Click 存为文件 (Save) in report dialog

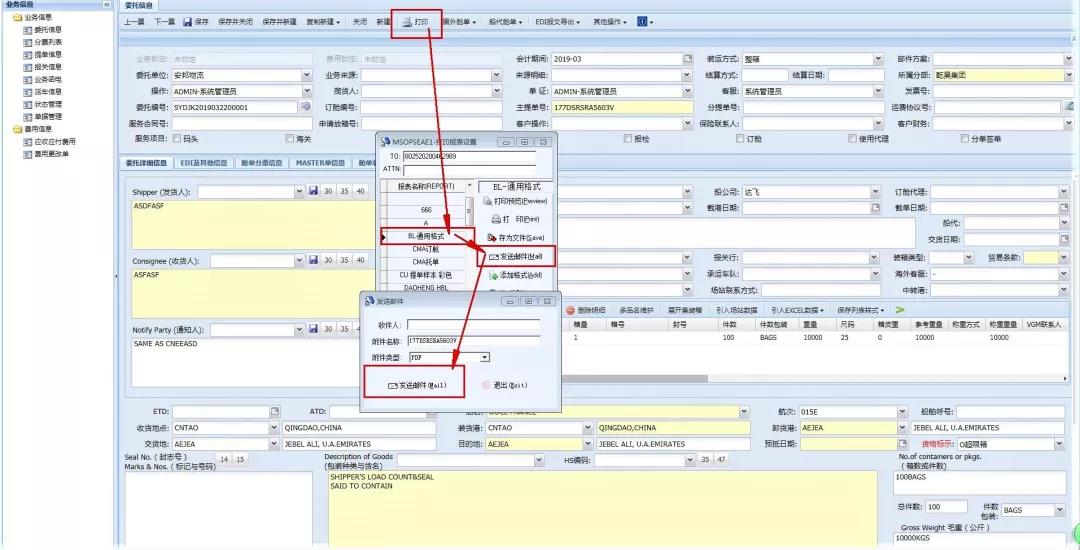[514, 237]
